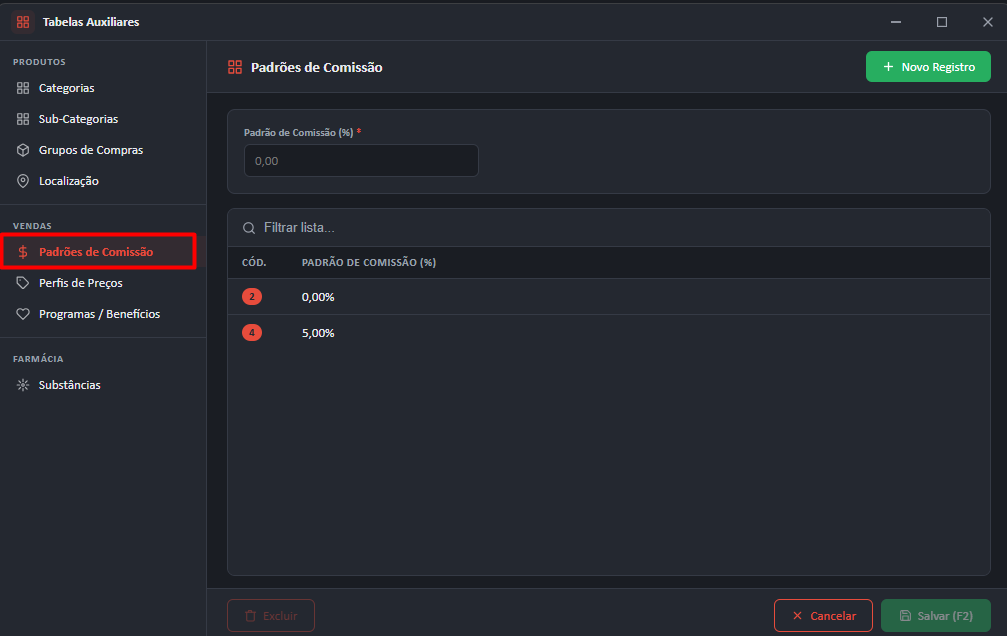Click the Grupos de Compras box icon
Screen dimensions: 1007x636
(23, 150)
